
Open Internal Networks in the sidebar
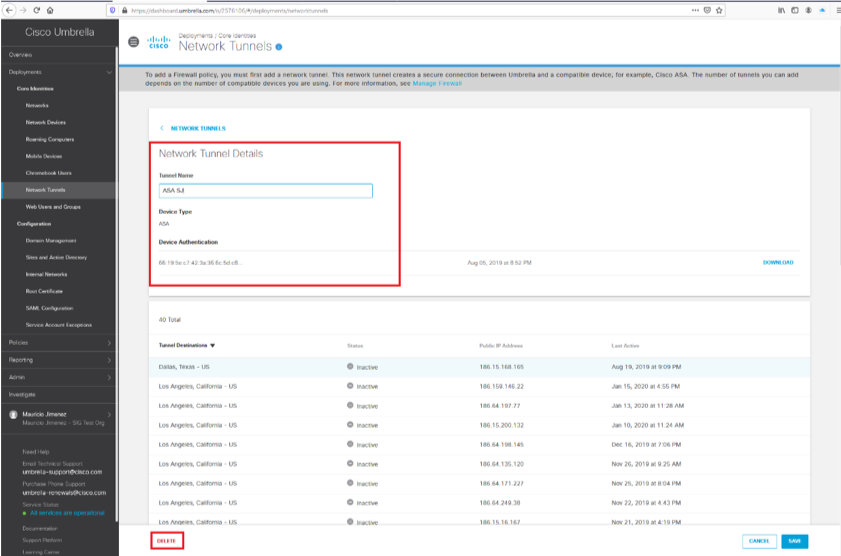(x=47, y=275)
